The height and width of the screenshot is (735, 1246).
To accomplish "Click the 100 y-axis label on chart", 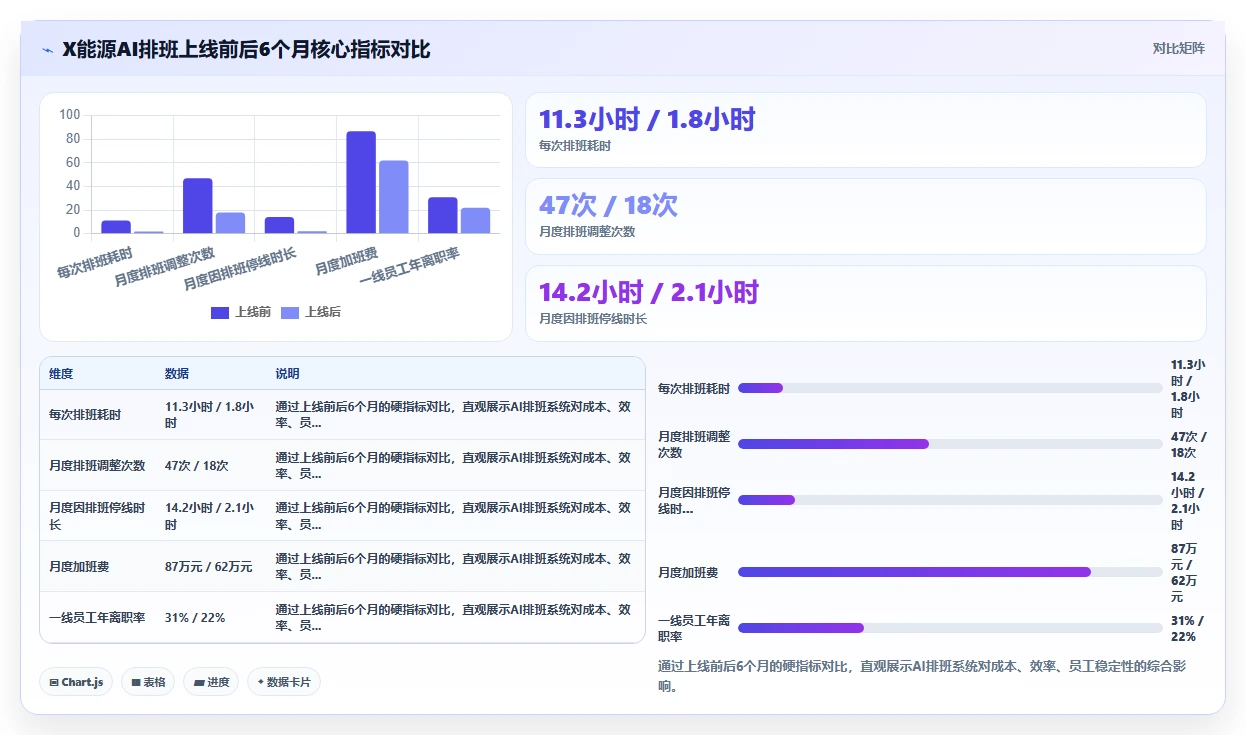I will coord(70,115).
